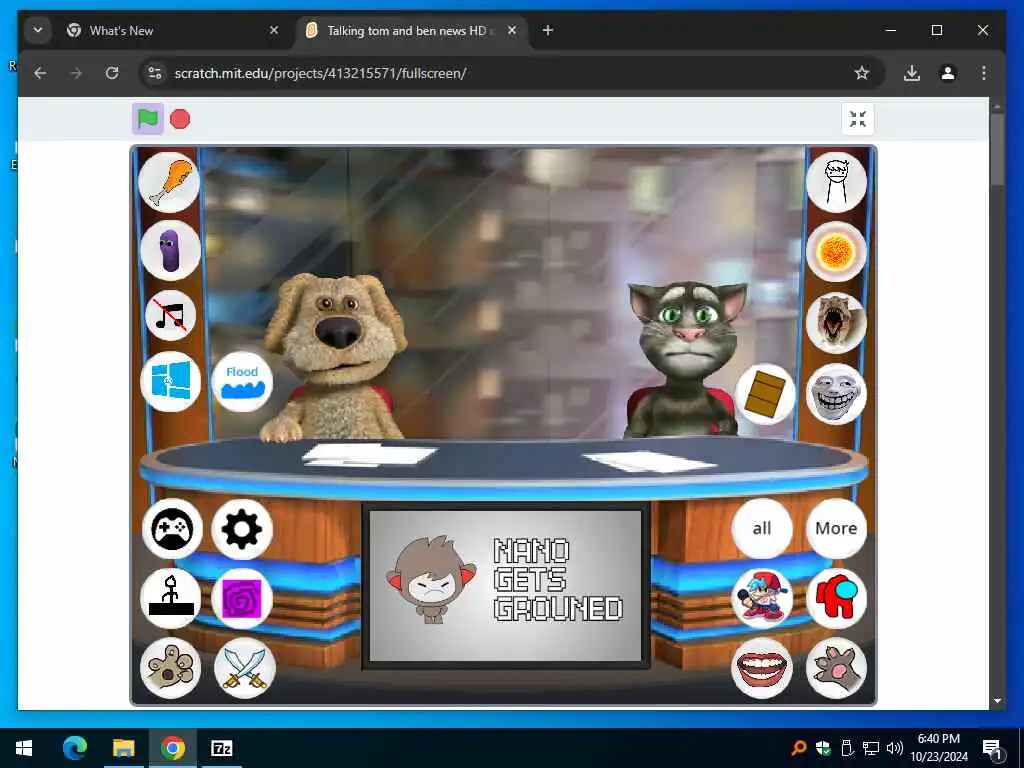Tap the smiling mouth button
The width and height of the screenshot is (1024, 768).
(x=761, y=667)
